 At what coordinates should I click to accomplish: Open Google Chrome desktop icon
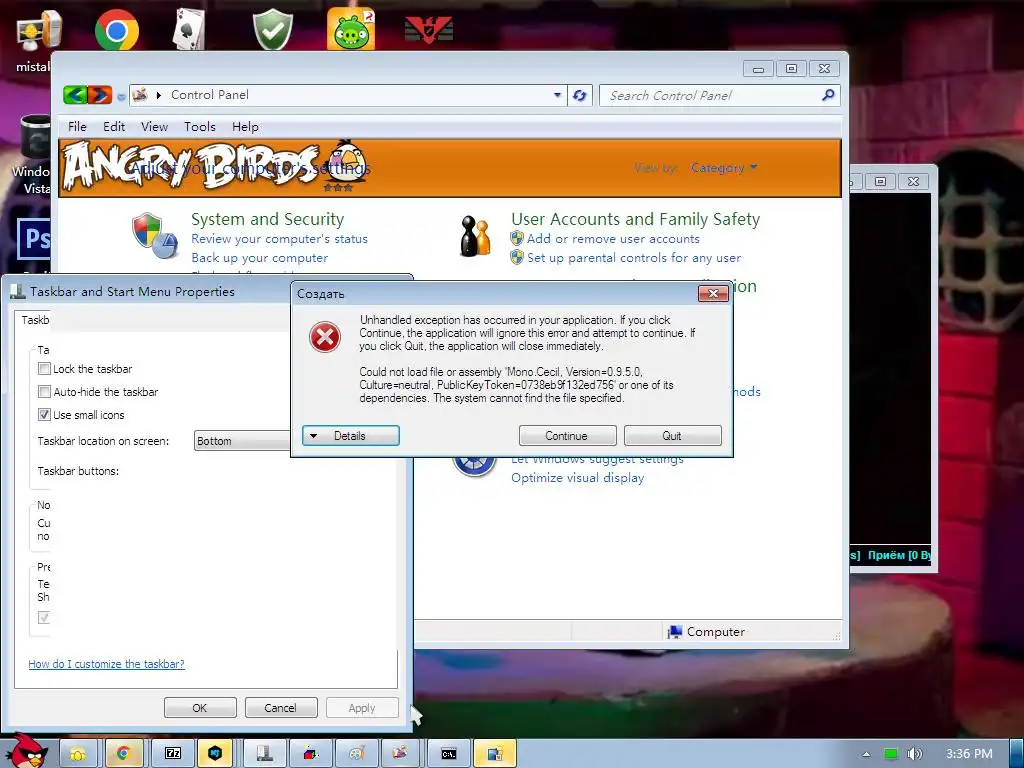pyautogui.click(x=117, y=31)
